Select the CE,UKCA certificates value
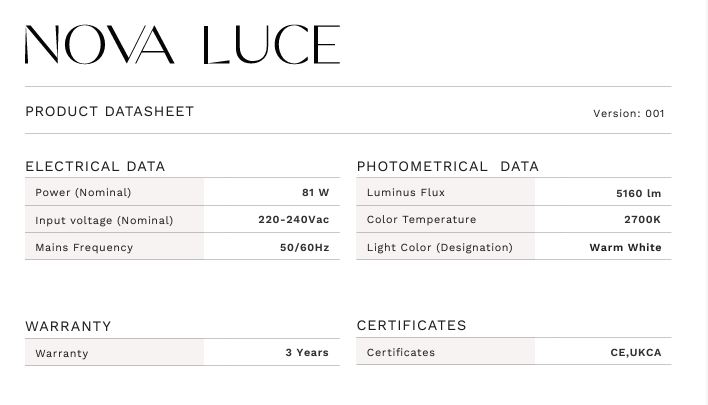Viewport: 708px width, 405px height. (x=636, y=353)
